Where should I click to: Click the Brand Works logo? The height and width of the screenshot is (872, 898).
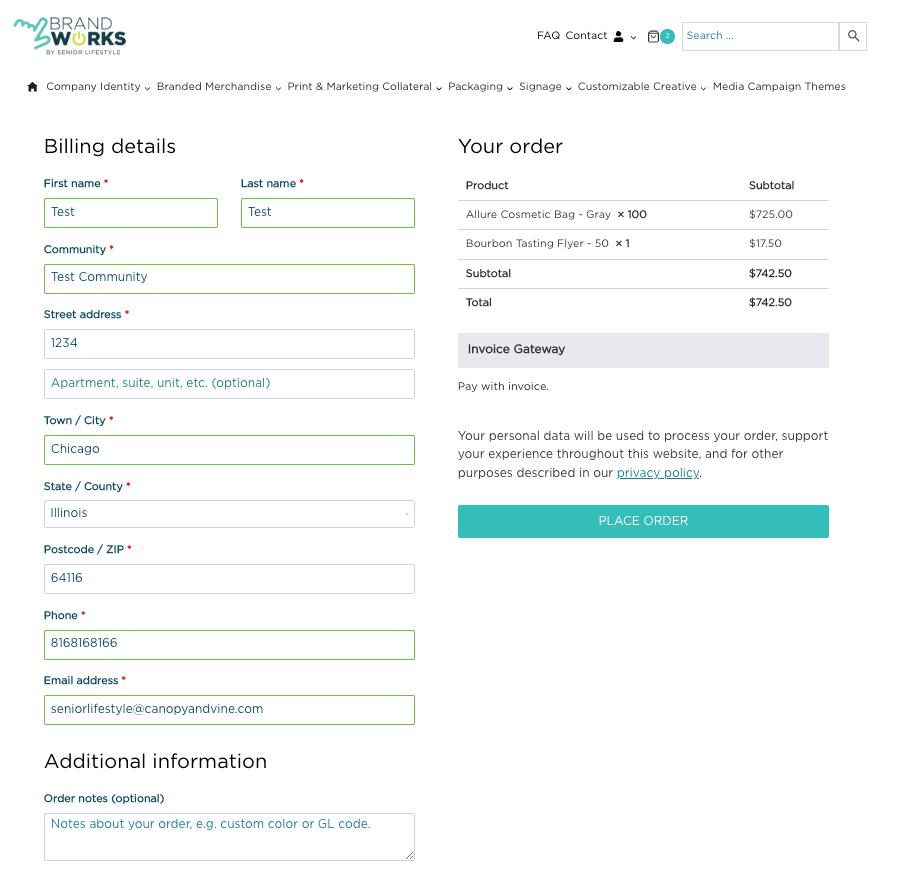point(70,36)
